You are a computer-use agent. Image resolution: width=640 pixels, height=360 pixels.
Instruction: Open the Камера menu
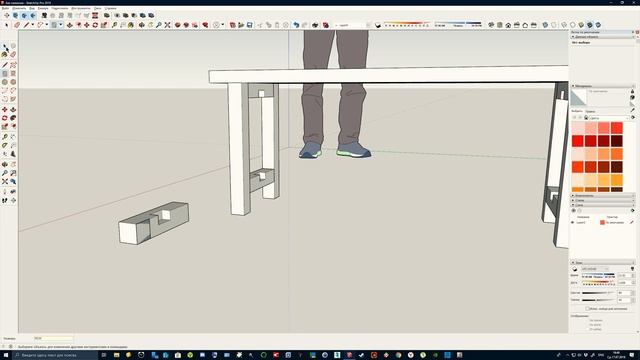43,8
